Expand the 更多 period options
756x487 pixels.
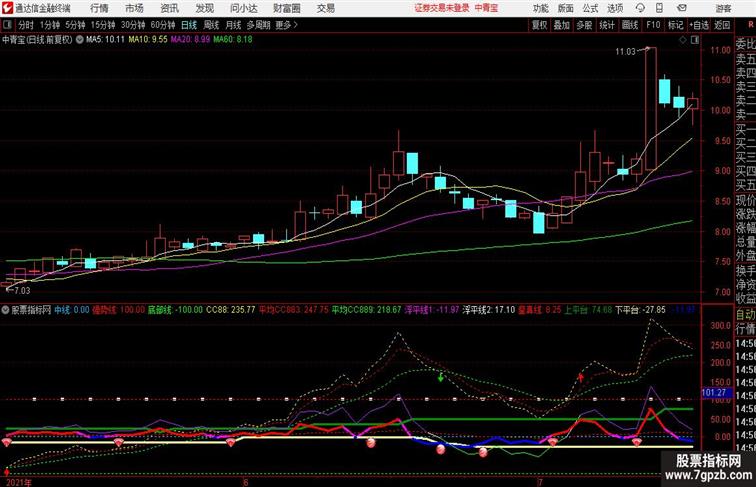click(x=287, y=25)
